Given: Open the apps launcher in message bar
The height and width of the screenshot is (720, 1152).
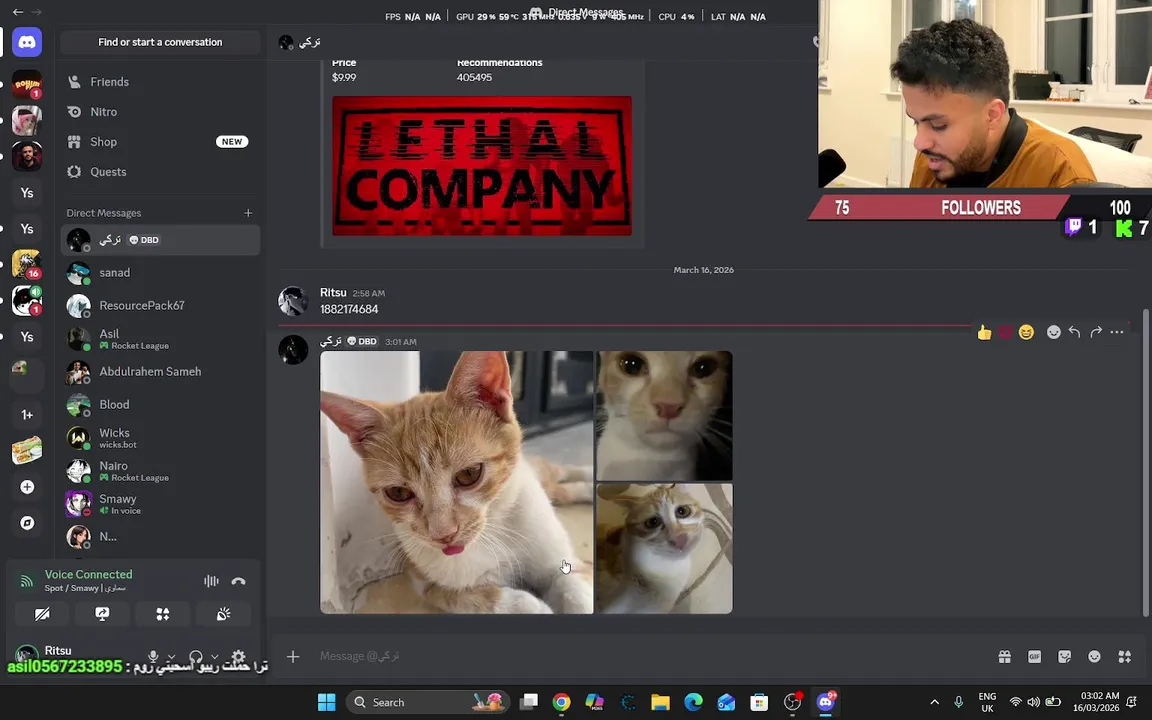Looking at the screenshot, I should tap(1125, 657).
